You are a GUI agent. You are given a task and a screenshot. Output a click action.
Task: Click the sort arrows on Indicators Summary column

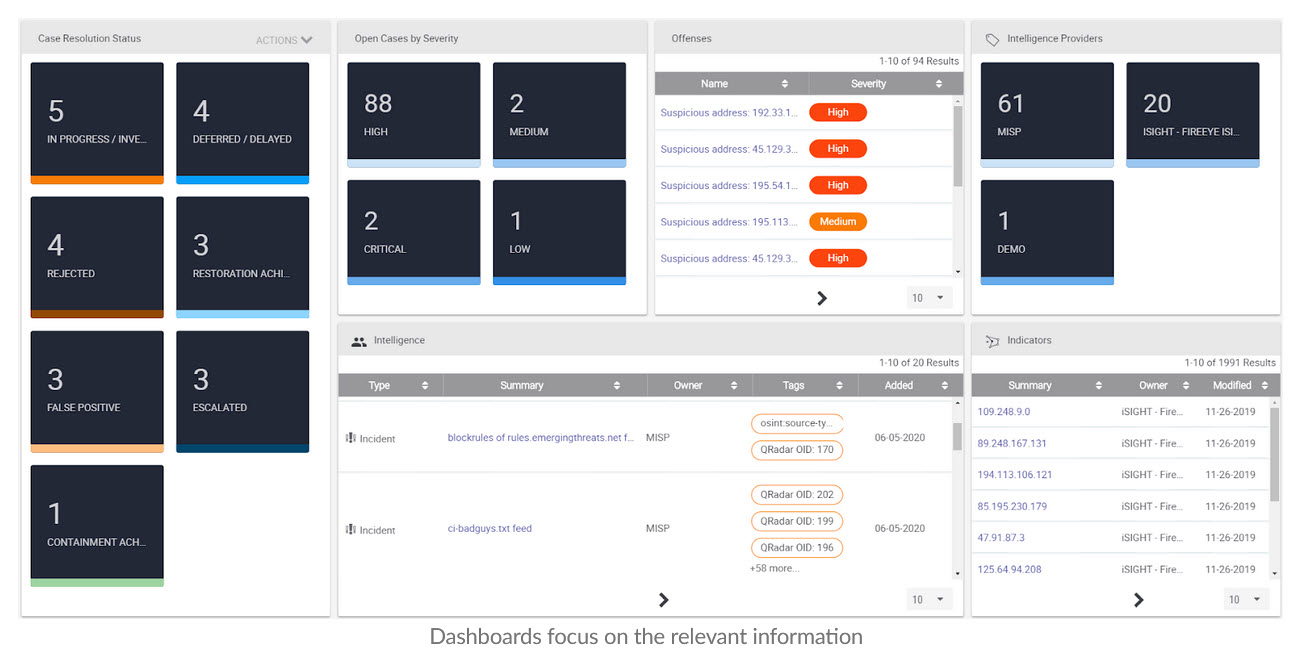pos(1099,386)
